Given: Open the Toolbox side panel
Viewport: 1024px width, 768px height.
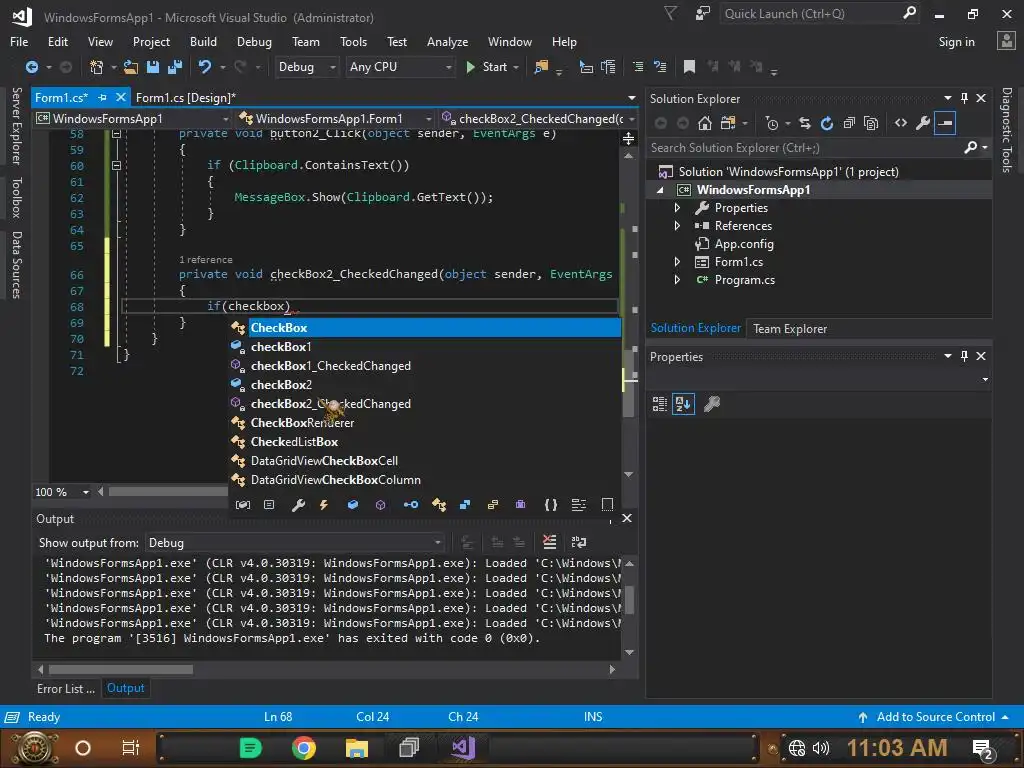Looking at the screenshot, I should pos(17,197).
